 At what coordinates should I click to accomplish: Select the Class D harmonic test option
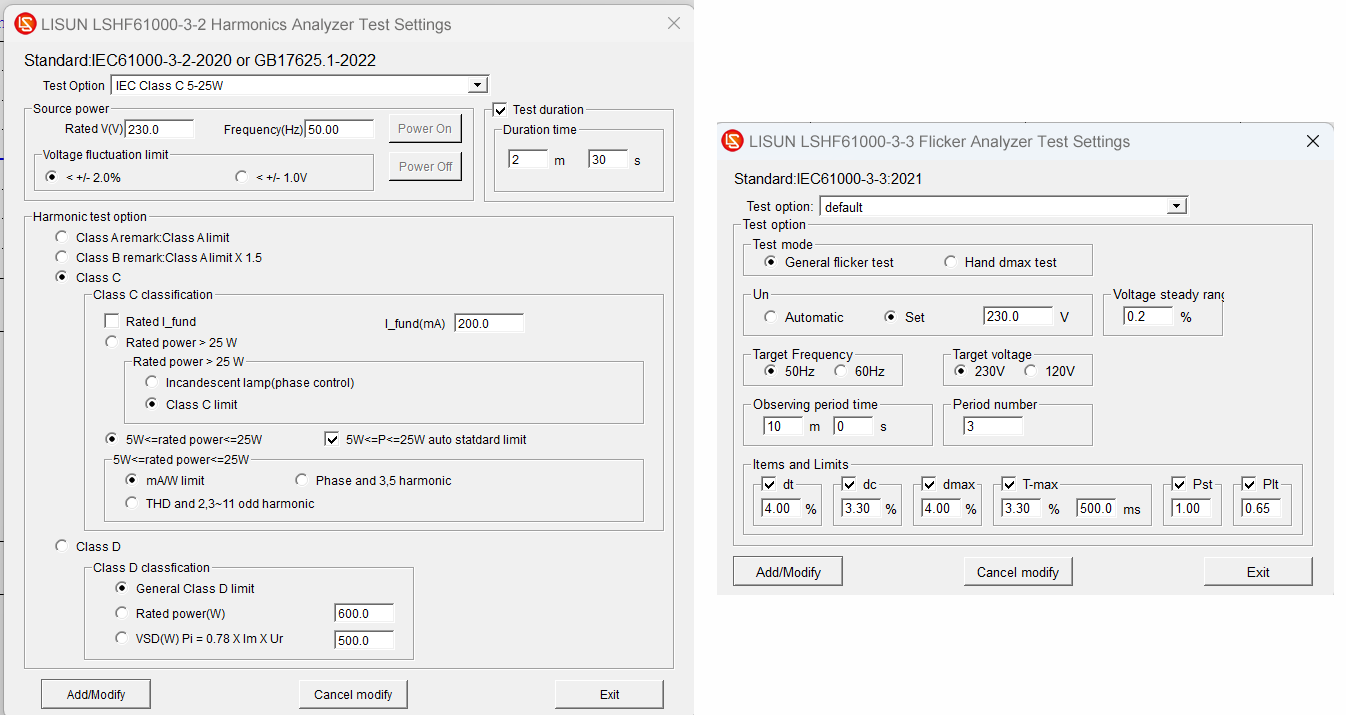[61, 546]
